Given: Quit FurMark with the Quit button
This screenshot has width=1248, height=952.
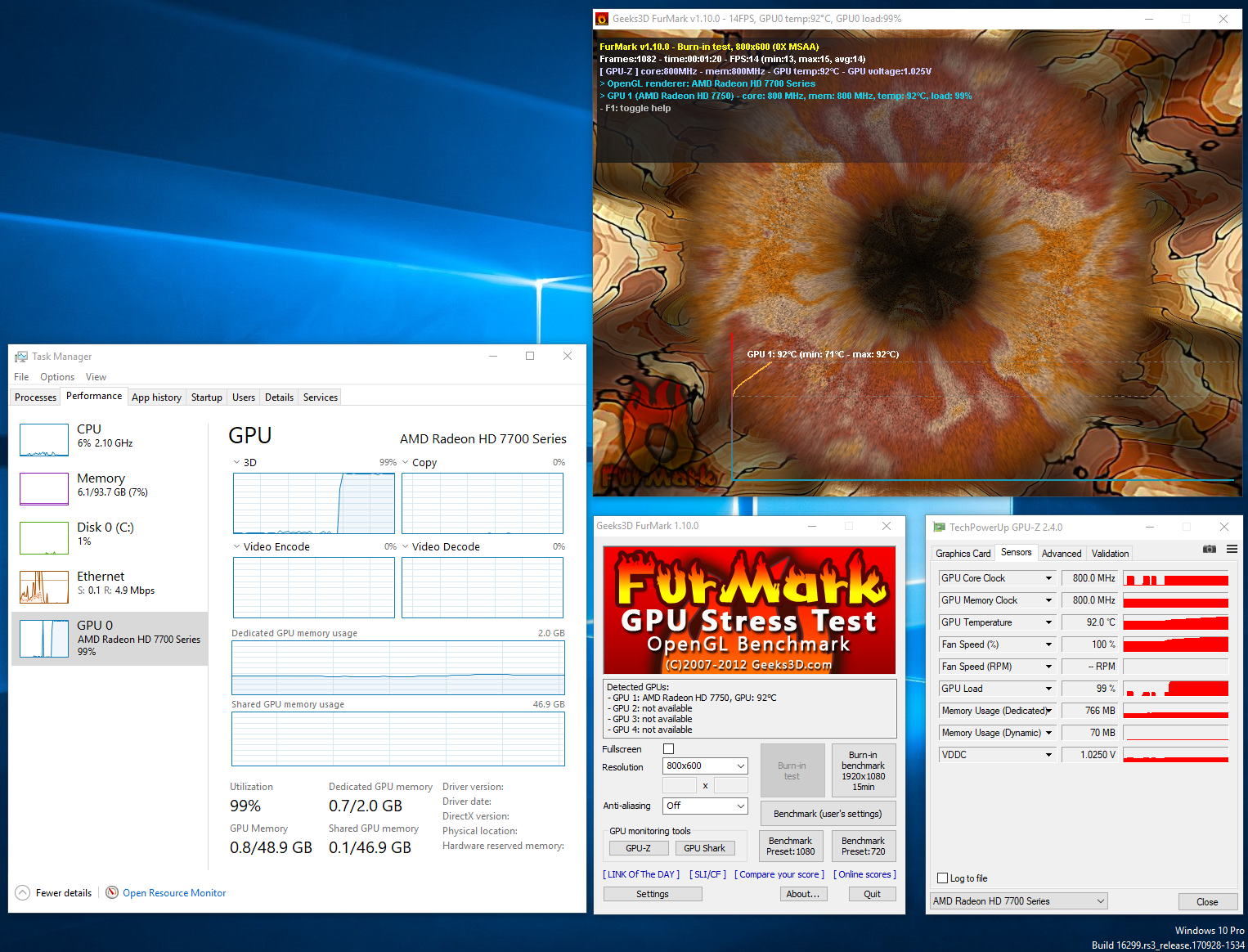Looking at the screenshot, I should (873, 894).
